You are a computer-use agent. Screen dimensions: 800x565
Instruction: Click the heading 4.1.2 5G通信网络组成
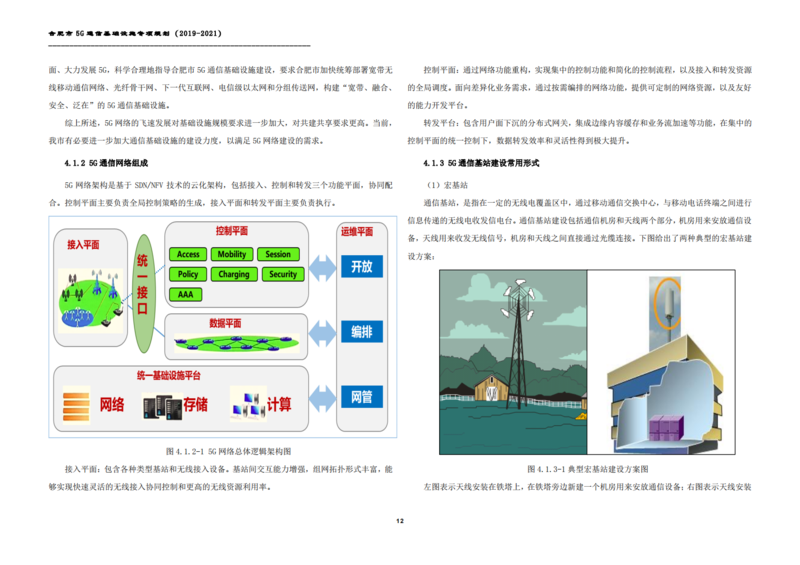pyautogui.click(x=106, y=163)
